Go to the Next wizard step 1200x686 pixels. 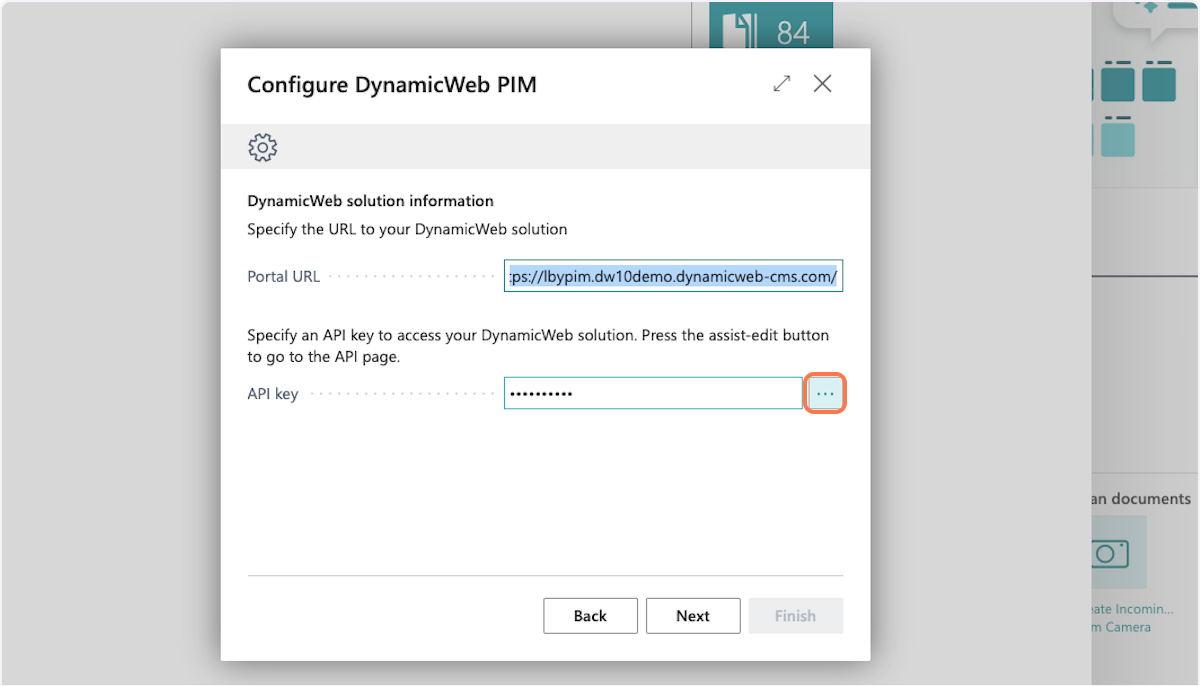(x=693, y=616)
